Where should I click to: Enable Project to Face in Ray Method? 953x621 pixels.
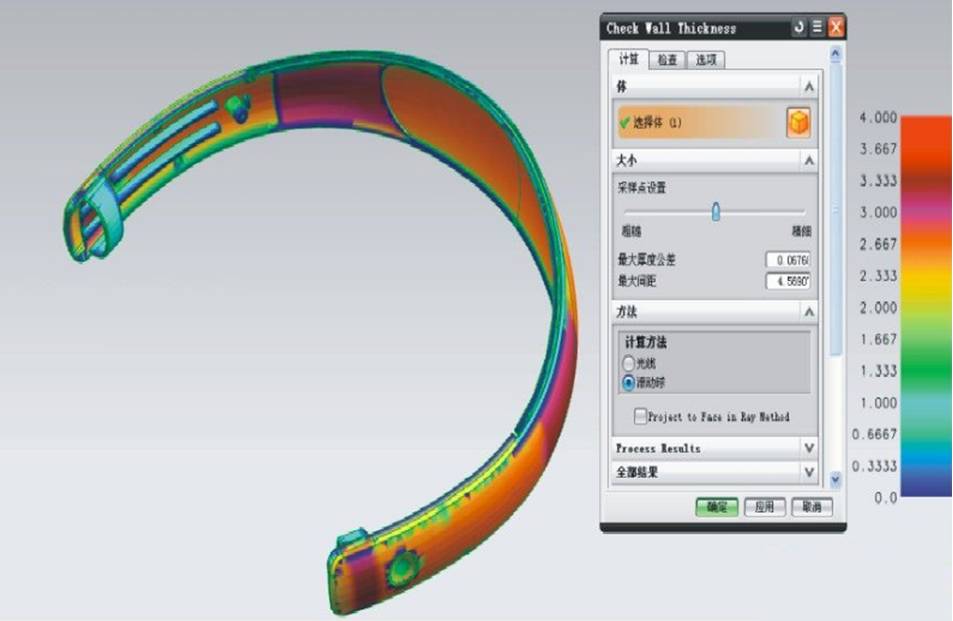click(x=640, y=416)
